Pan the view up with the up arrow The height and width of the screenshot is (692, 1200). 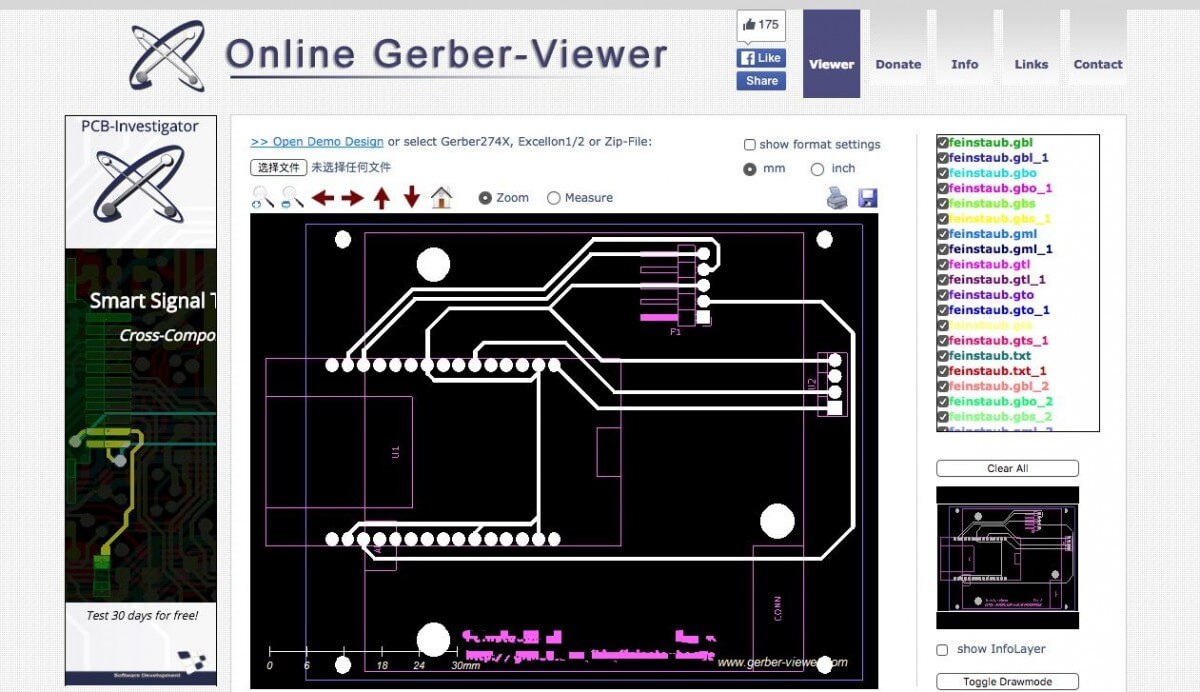[x=381, y=198]
